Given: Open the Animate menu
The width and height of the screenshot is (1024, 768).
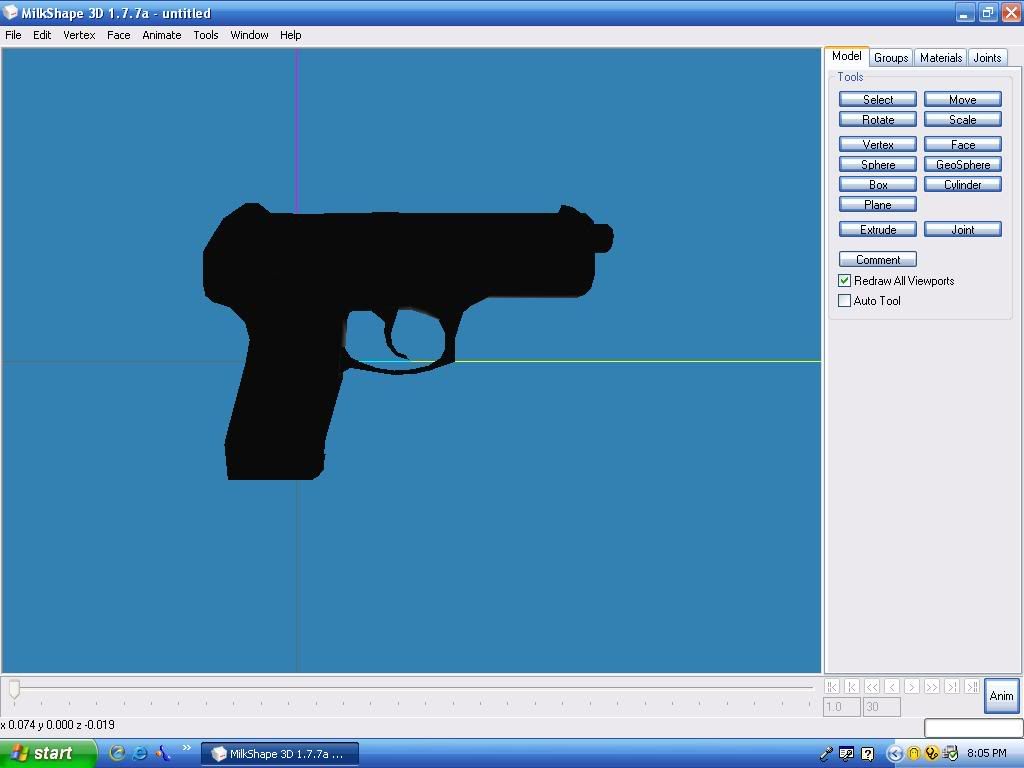Looking at the screenshot, I should coord(161,35).
